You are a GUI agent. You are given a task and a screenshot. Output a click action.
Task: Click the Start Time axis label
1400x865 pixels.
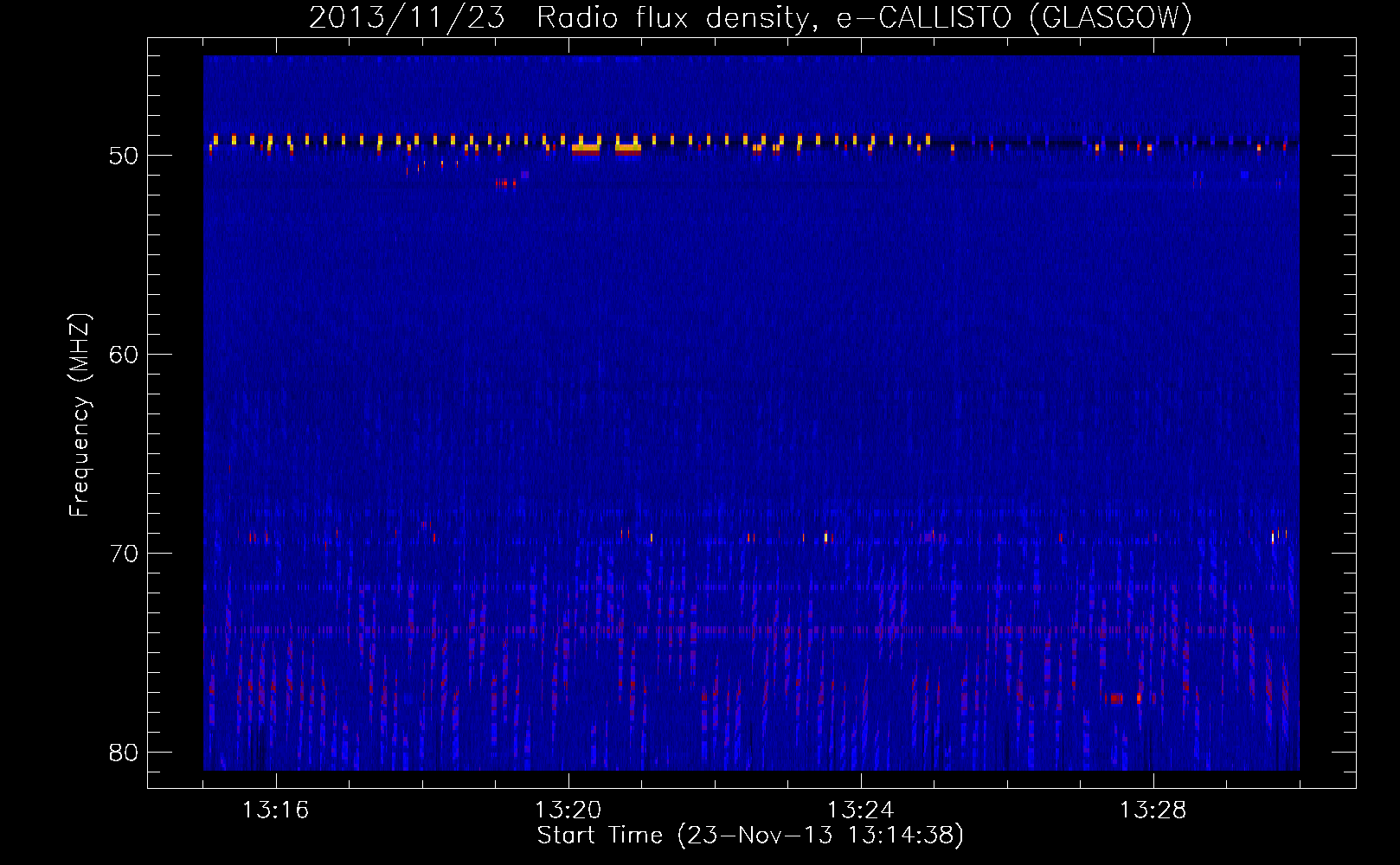(750, 836)
